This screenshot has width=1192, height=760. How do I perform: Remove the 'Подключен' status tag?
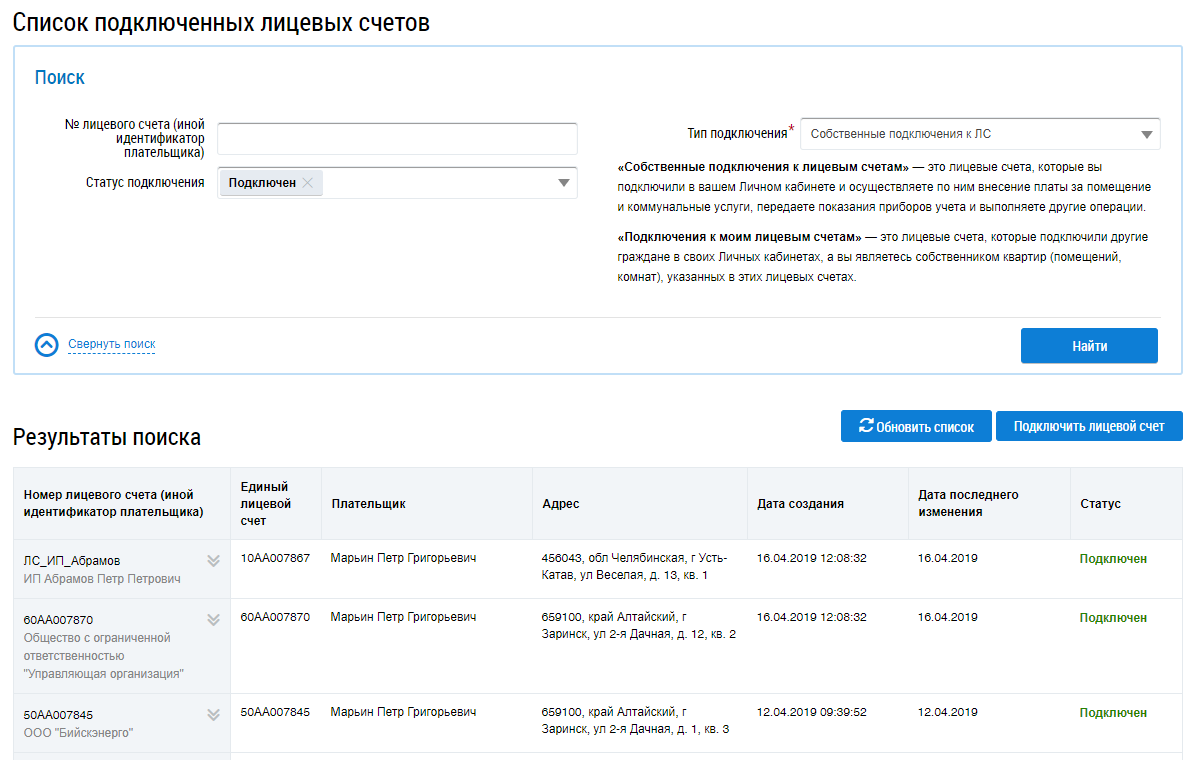tap(308, 183)
